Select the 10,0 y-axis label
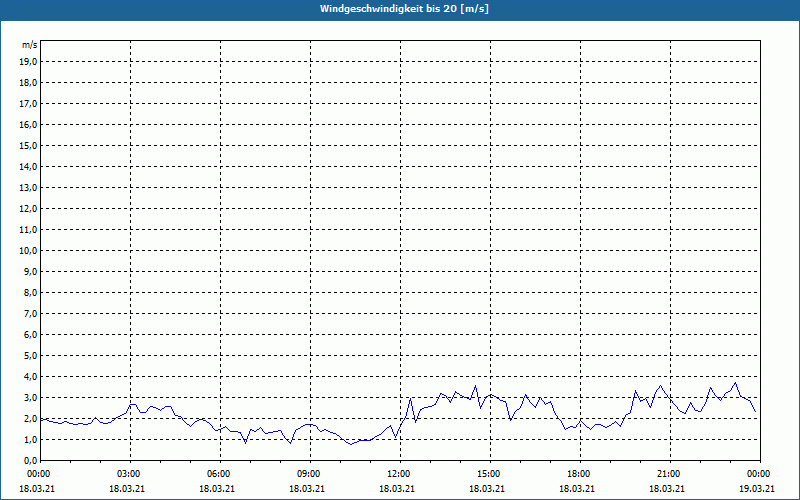The height and width of the screenshot is (500, 800). [x=28, y=251]
